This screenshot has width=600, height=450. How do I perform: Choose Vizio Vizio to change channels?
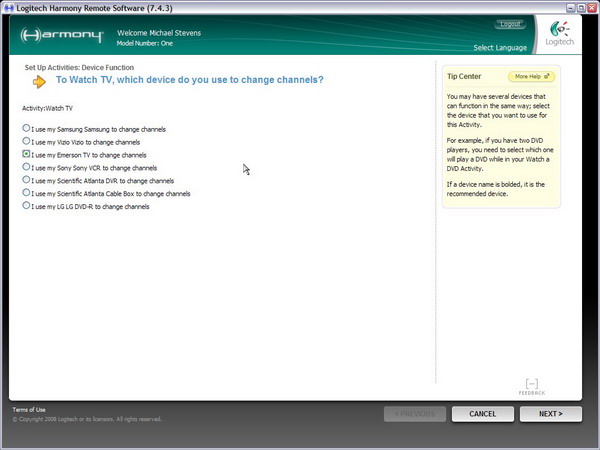26,141
